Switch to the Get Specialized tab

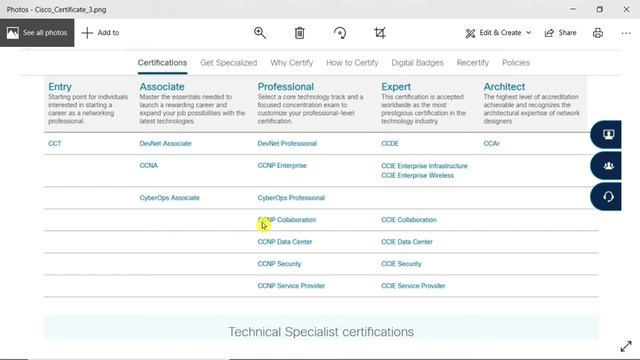[x=229, y=63]
